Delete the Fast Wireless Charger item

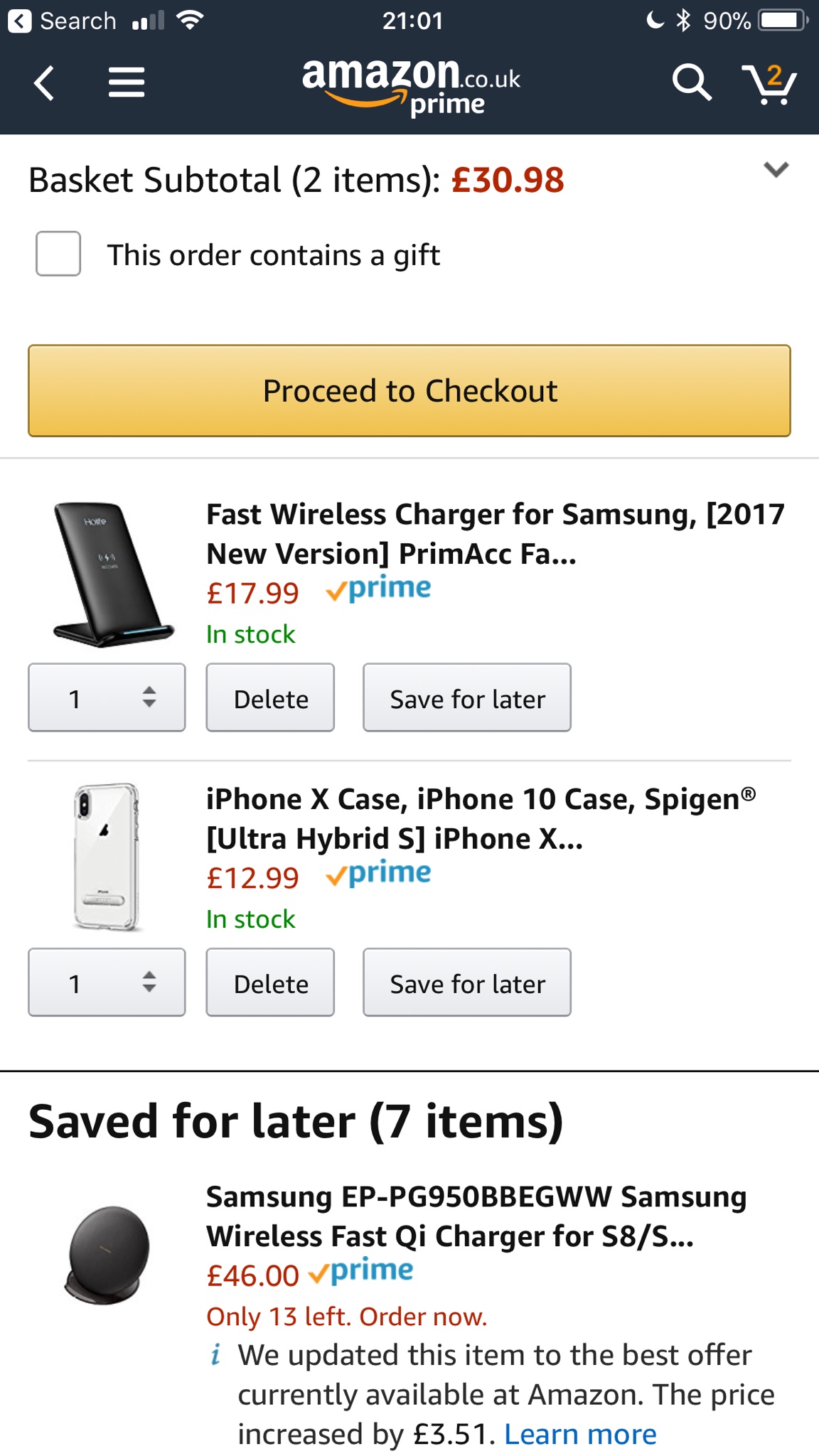point(270,697)
